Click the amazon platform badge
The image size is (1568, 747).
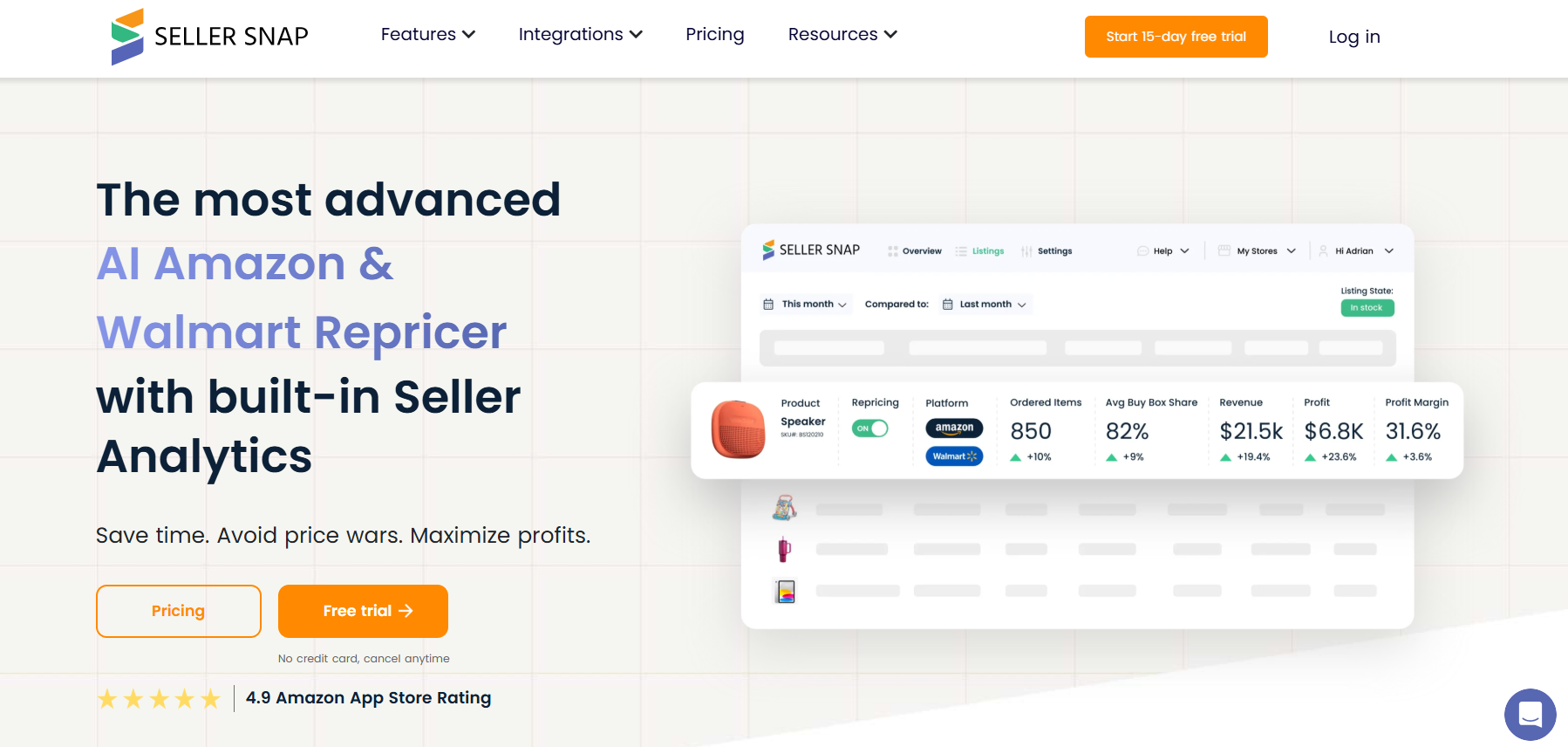point(954,428)
